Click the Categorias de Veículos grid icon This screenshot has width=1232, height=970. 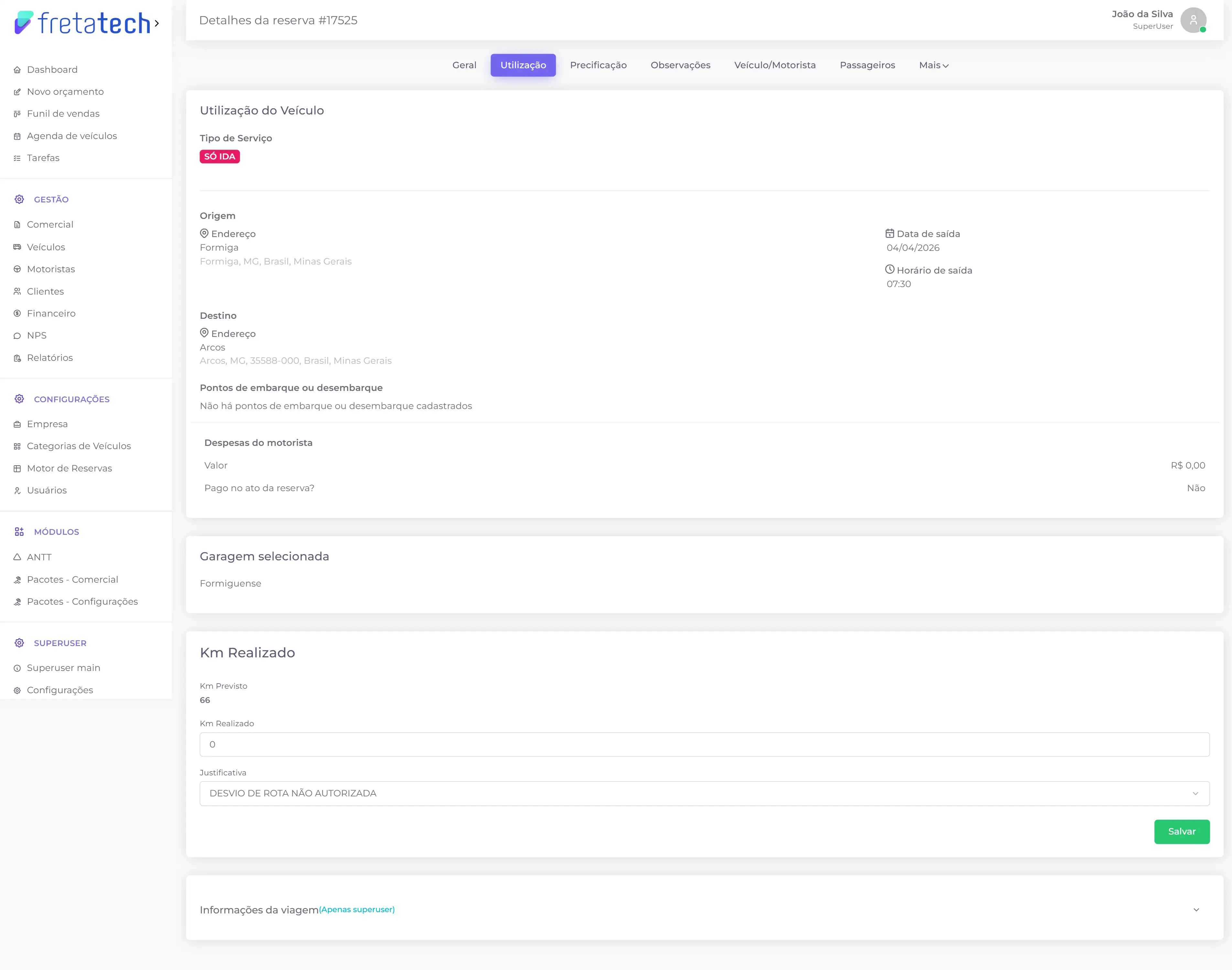pos(17,447)
